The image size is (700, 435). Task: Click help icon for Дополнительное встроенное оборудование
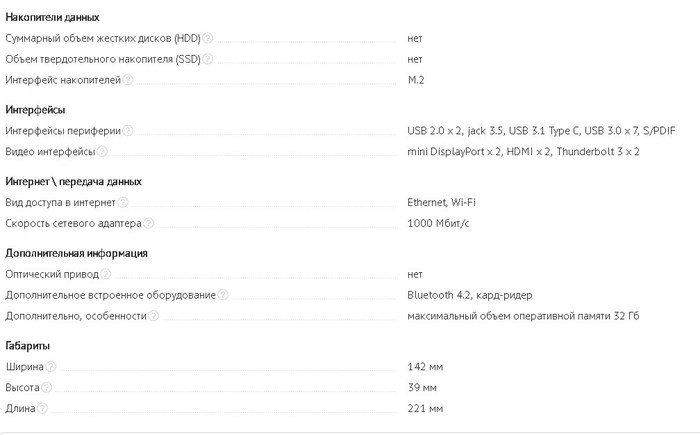click(x=223, y=295)
